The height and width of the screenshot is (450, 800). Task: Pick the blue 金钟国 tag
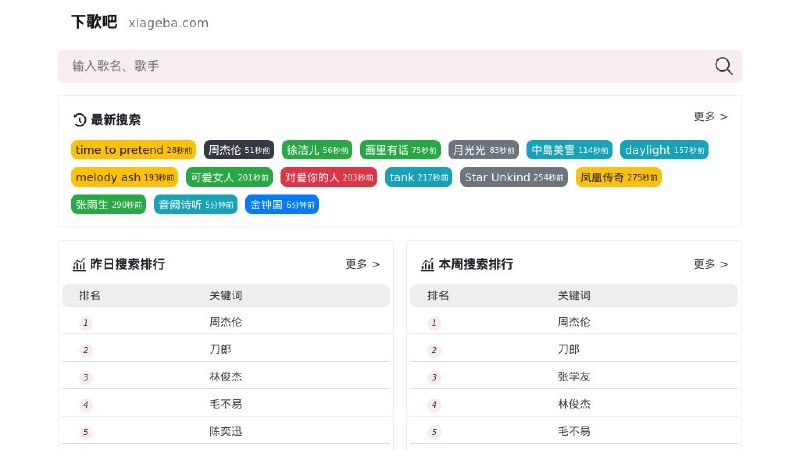click(x=282, y=205)
